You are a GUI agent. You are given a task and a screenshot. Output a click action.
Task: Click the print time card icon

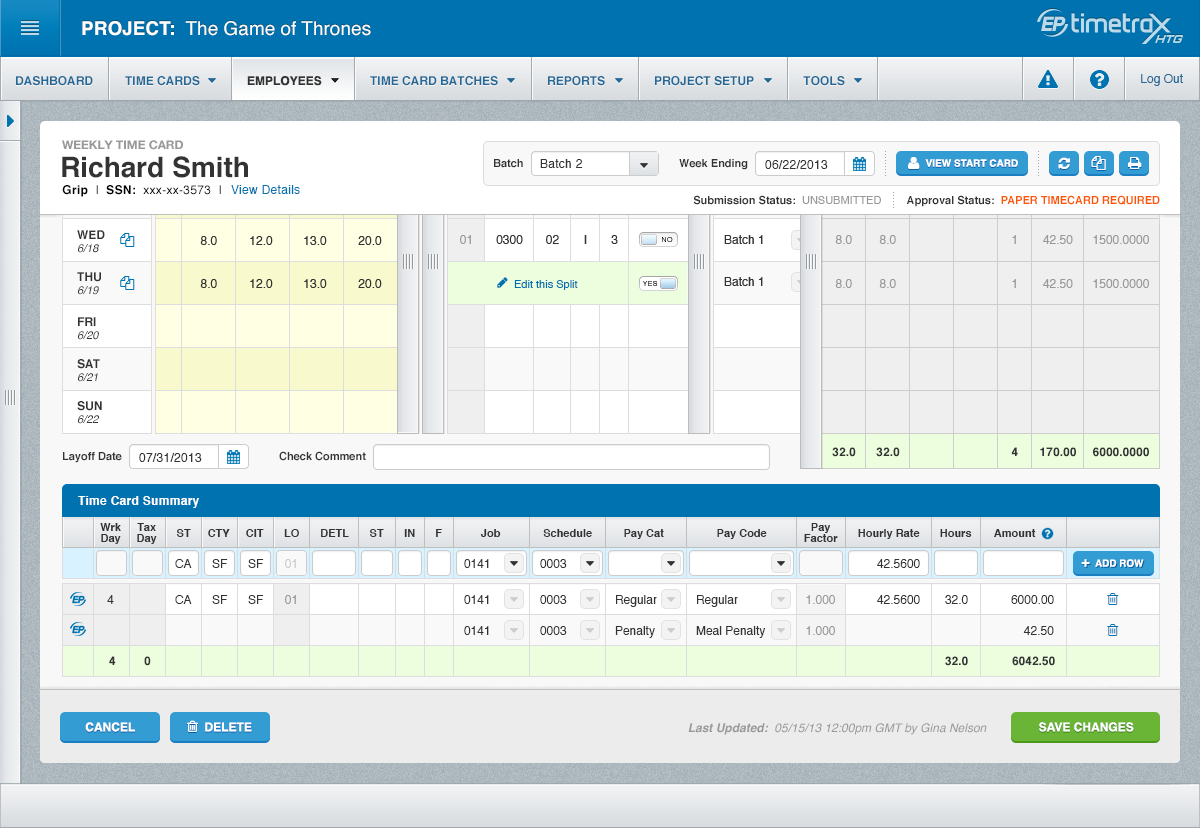[x=1133, y=163]
